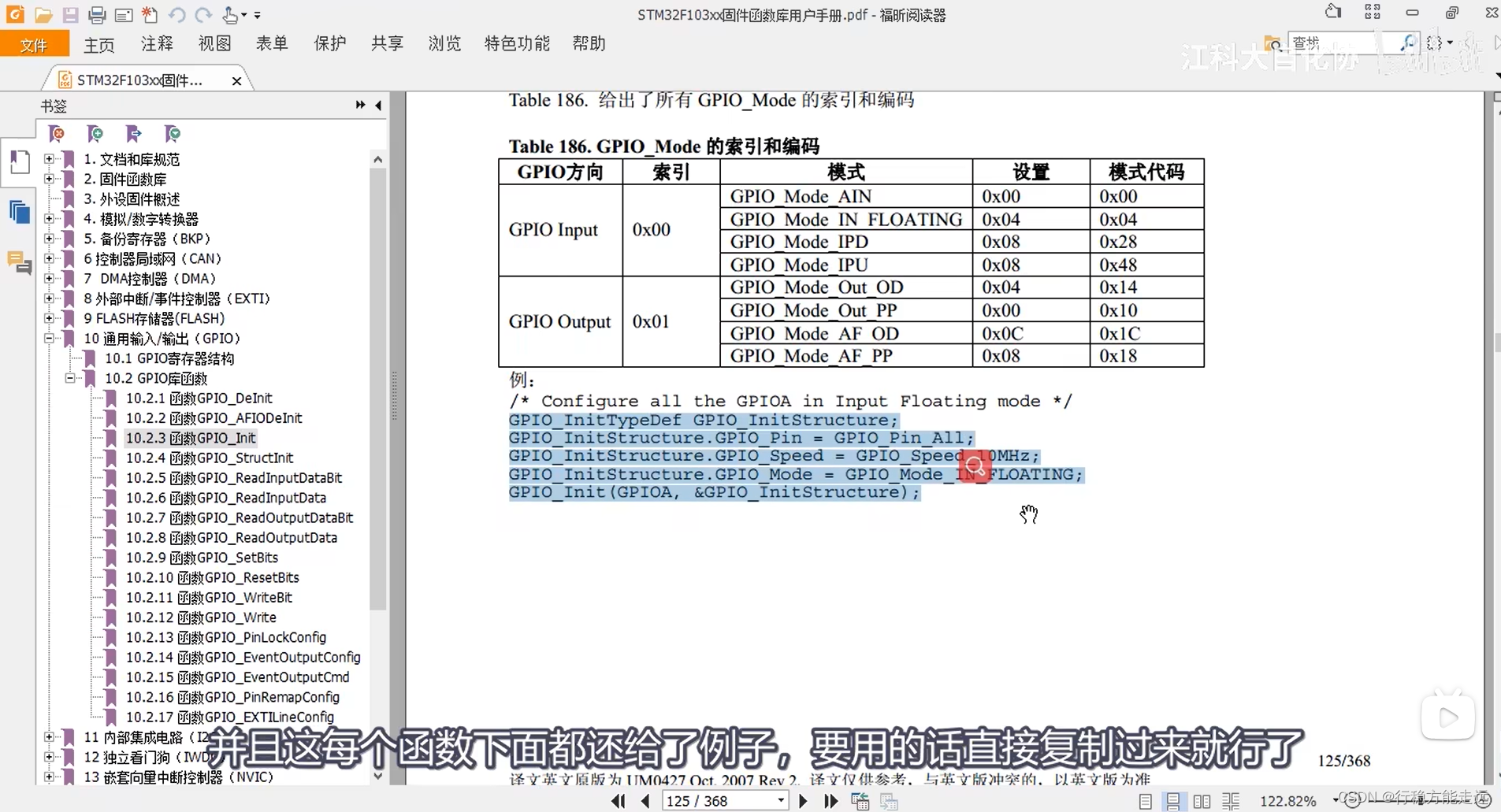Open the page thumbnails sidebar icon
1501x812 pixels.
point(19,213)
